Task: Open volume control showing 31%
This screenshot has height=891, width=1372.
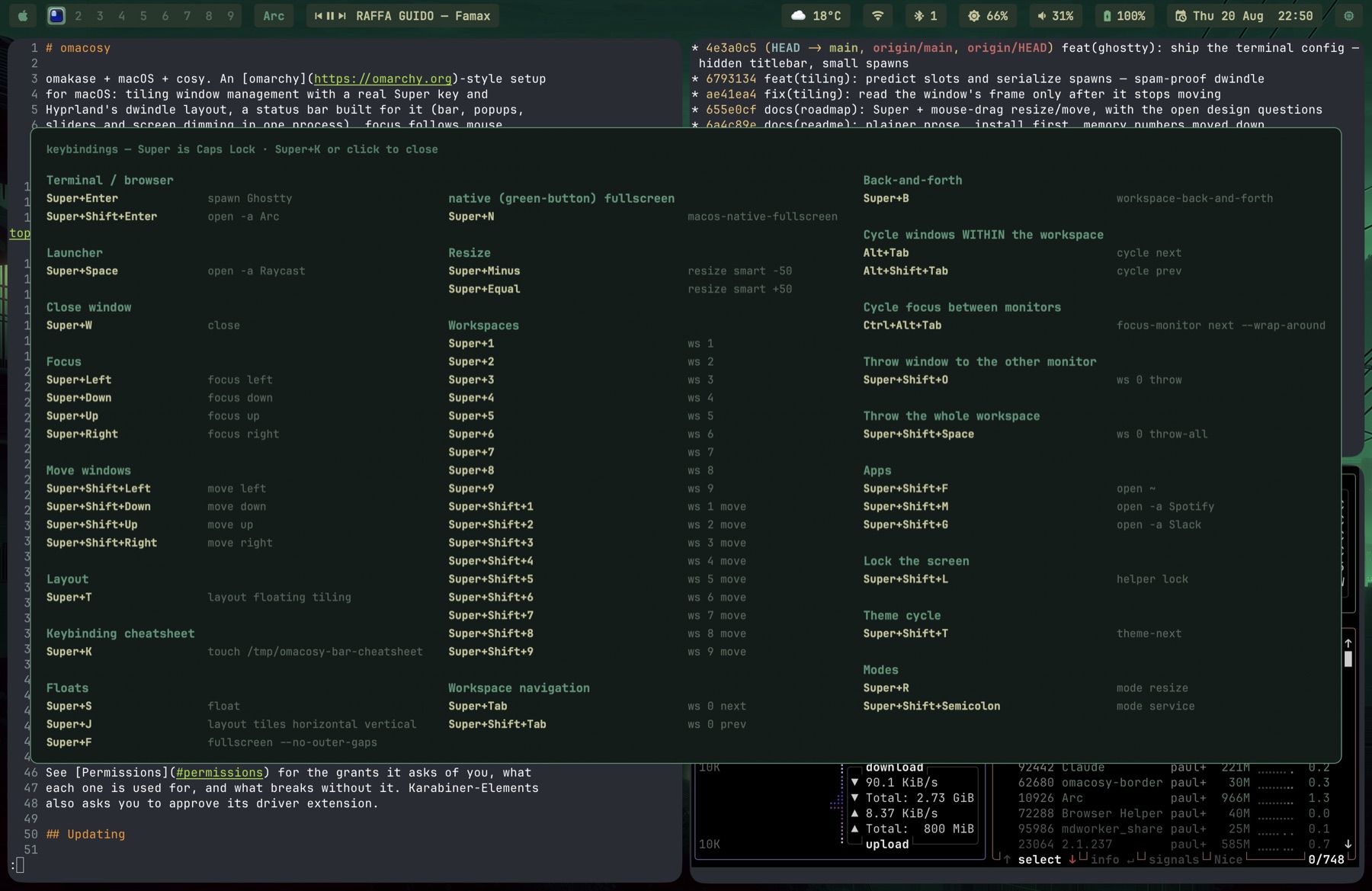Action: click(1055, 15)
